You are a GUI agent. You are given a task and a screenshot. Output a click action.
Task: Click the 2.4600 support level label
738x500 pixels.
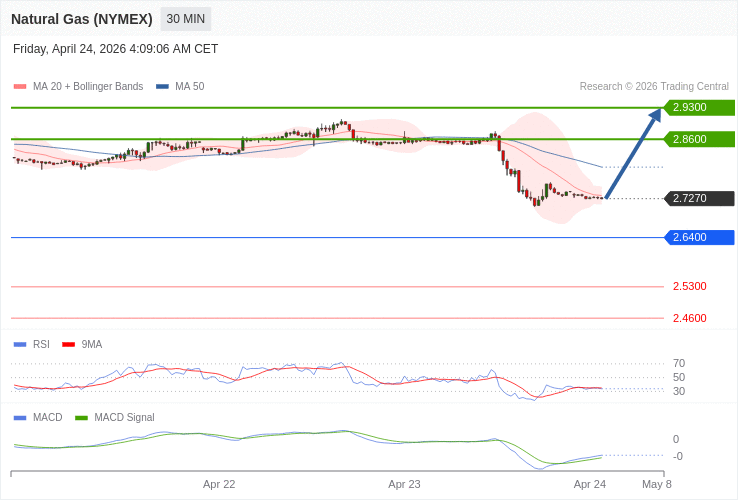(689, 319)
